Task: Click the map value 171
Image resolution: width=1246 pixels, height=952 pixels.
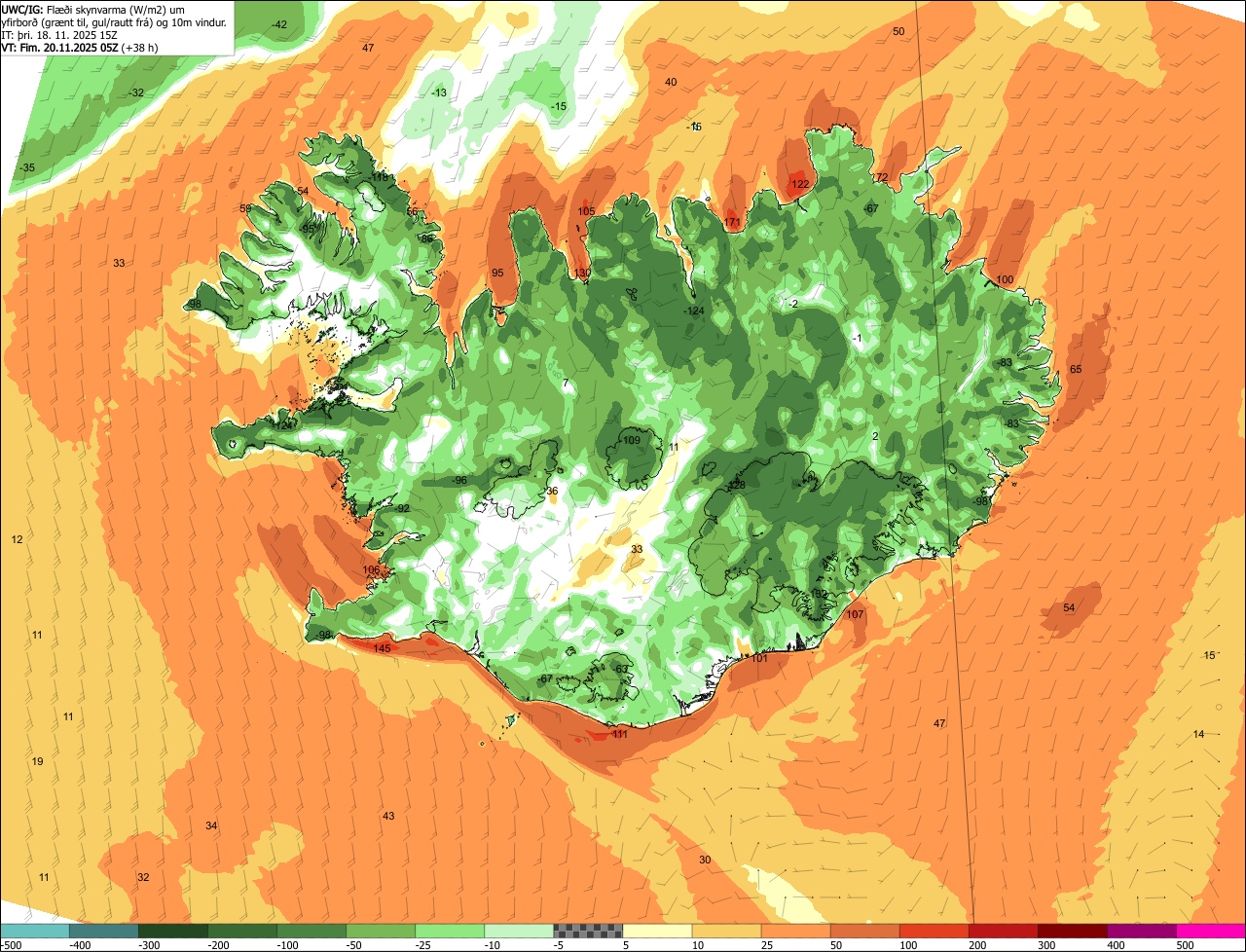Action: tap(733, 223)
